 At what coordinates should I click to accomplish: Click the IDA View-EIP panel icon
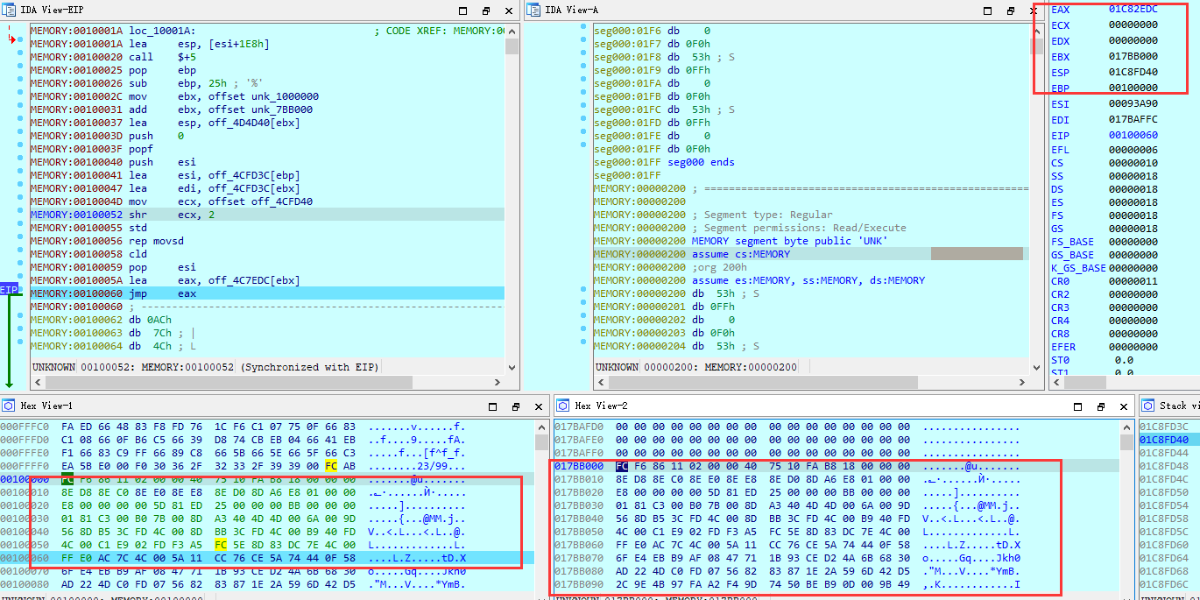click(x=7, y=10)
